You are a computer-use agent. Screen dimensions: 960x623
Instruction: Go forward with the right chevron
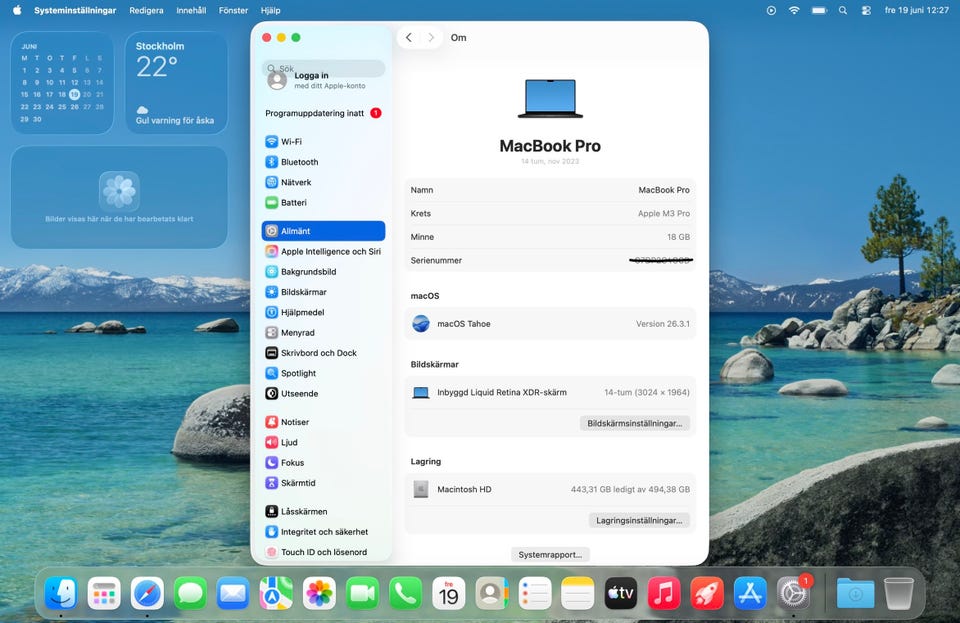431,37
